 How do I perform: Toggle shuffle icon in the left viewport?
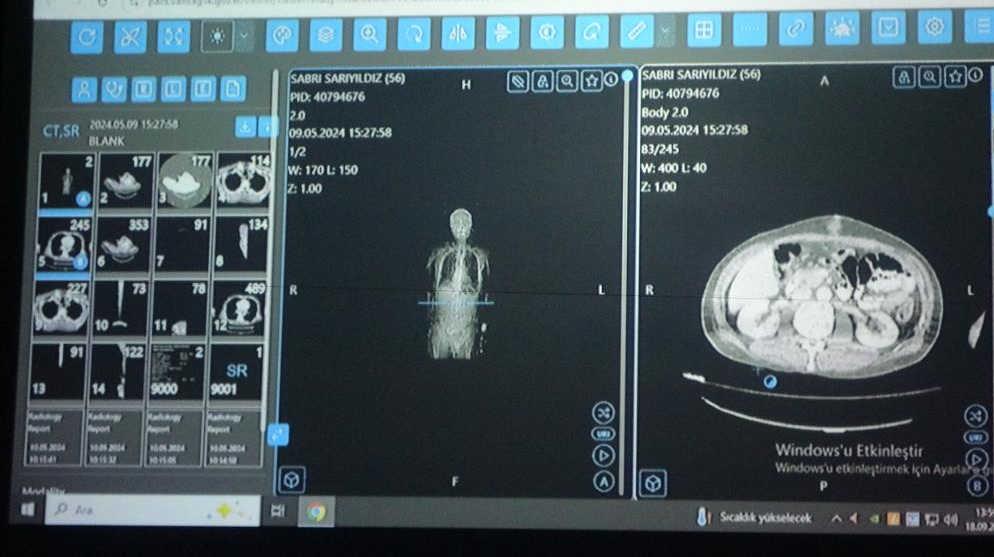[x=603, y=411]
